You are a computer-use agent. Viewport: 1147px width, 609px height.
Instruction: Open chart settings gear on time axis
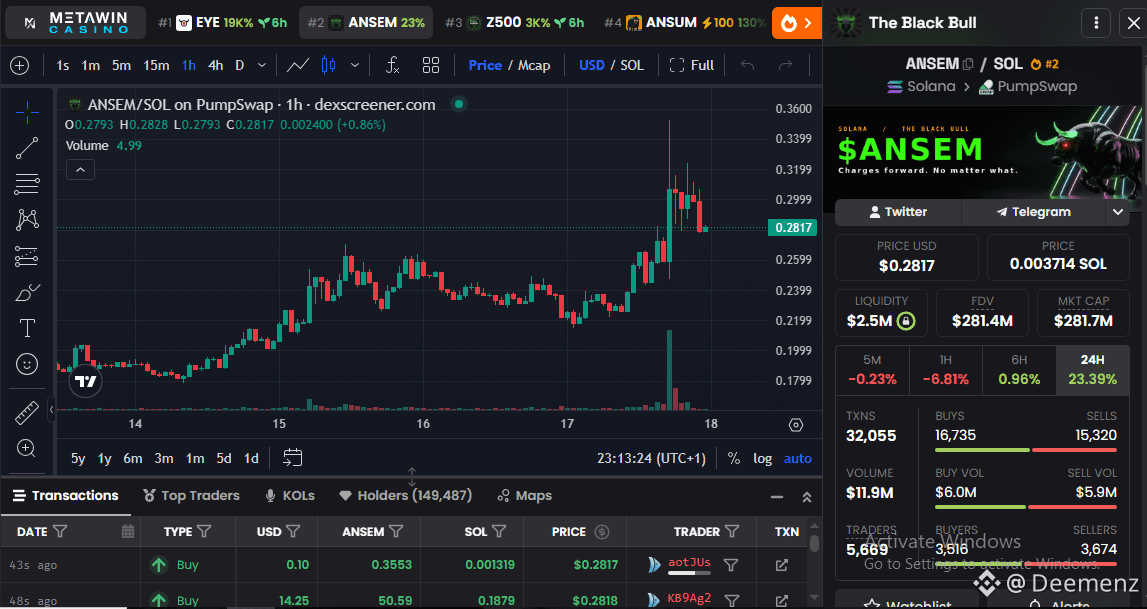(x=796, y=425)
